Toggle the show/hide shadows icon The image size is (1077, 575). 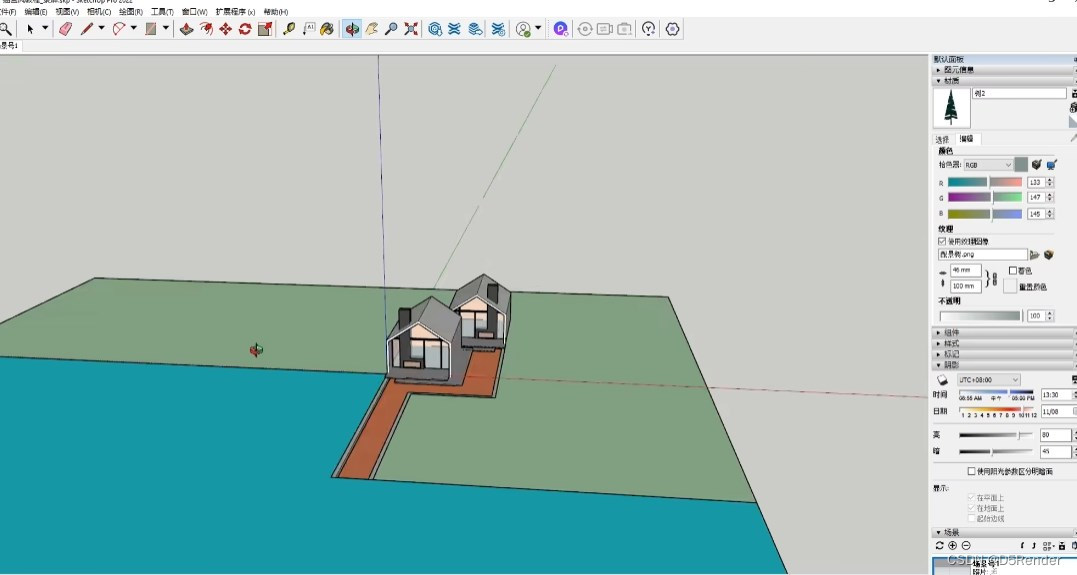click(942, 380)
